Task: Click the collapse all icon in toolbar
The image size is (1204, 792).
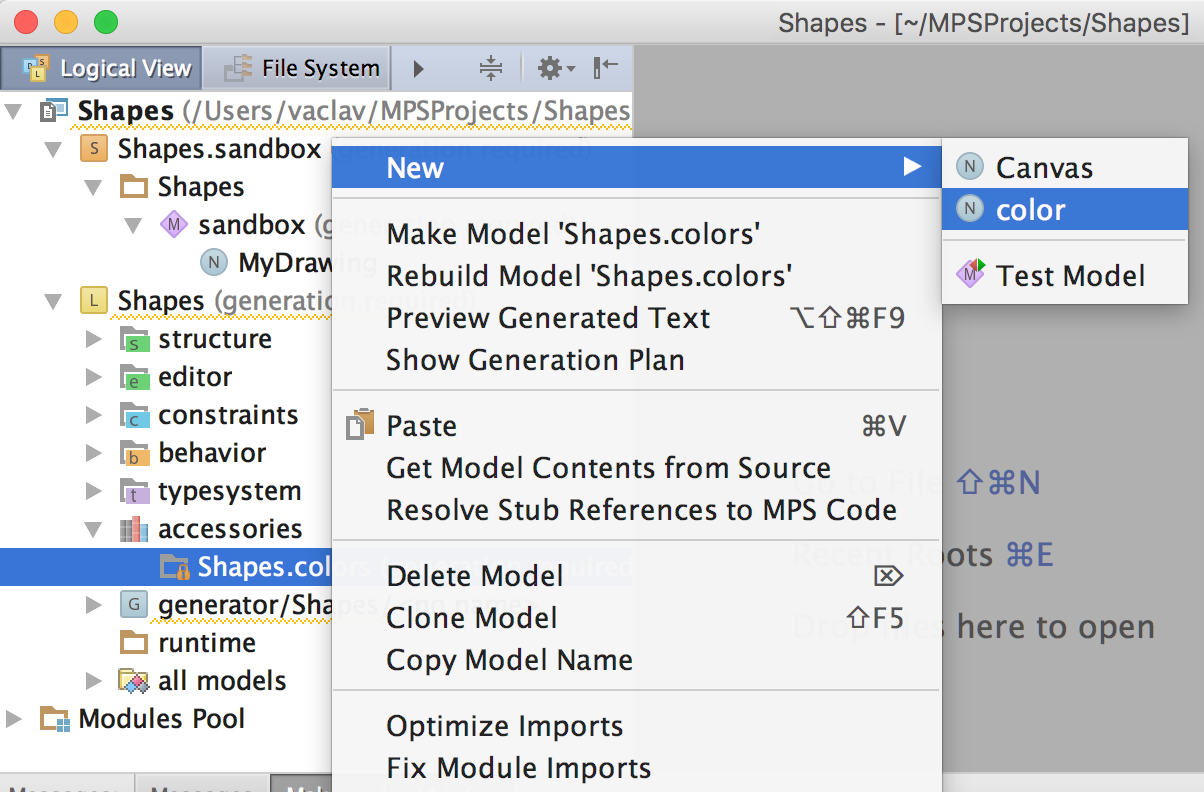Action: (x=490, y=68)
